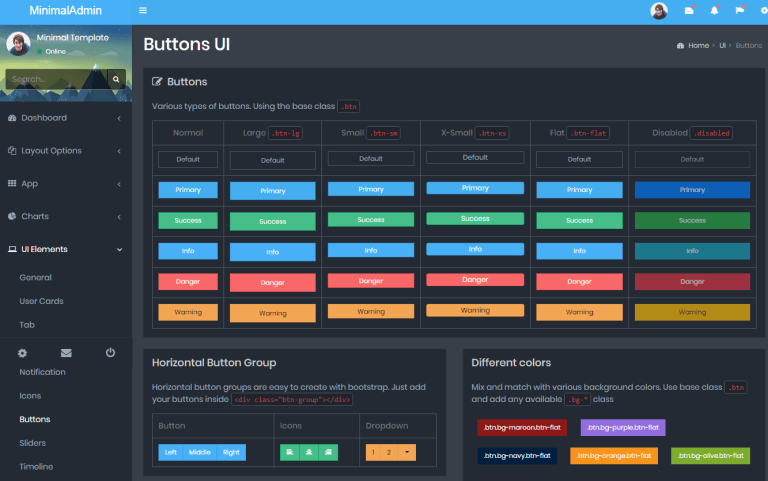Screen dimensions: 768x481
Task: Click the orange .btn.bg-orange.btn-flat button
Action: pos(614,456)
